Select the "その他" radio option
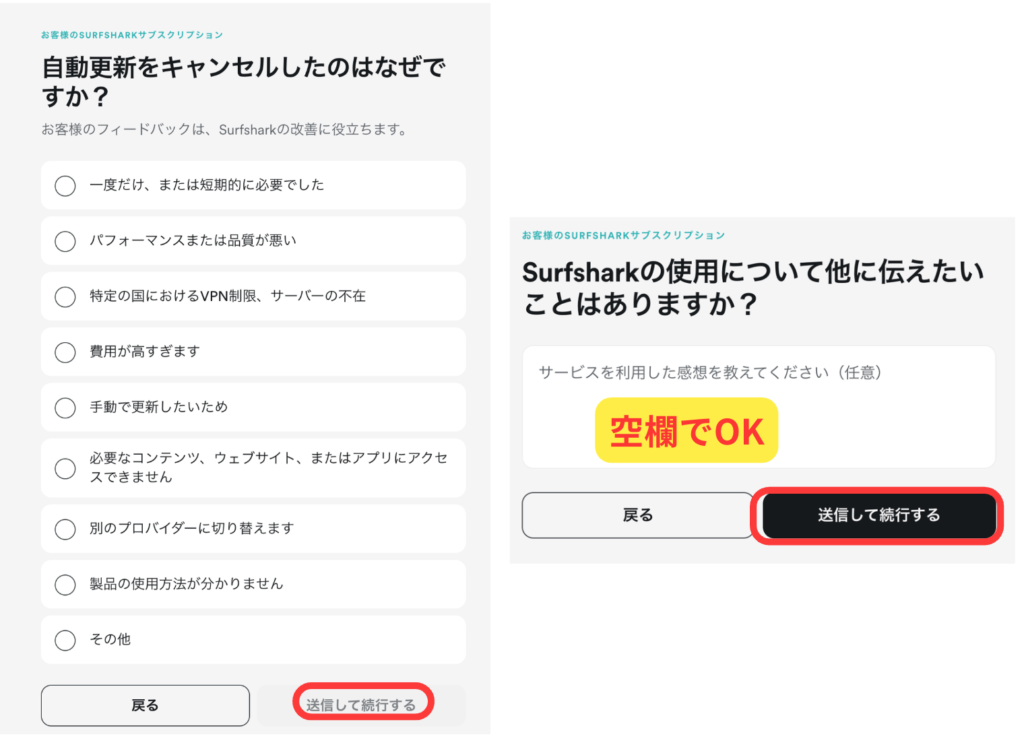1024x749 pixels. [x=66, y=640]
